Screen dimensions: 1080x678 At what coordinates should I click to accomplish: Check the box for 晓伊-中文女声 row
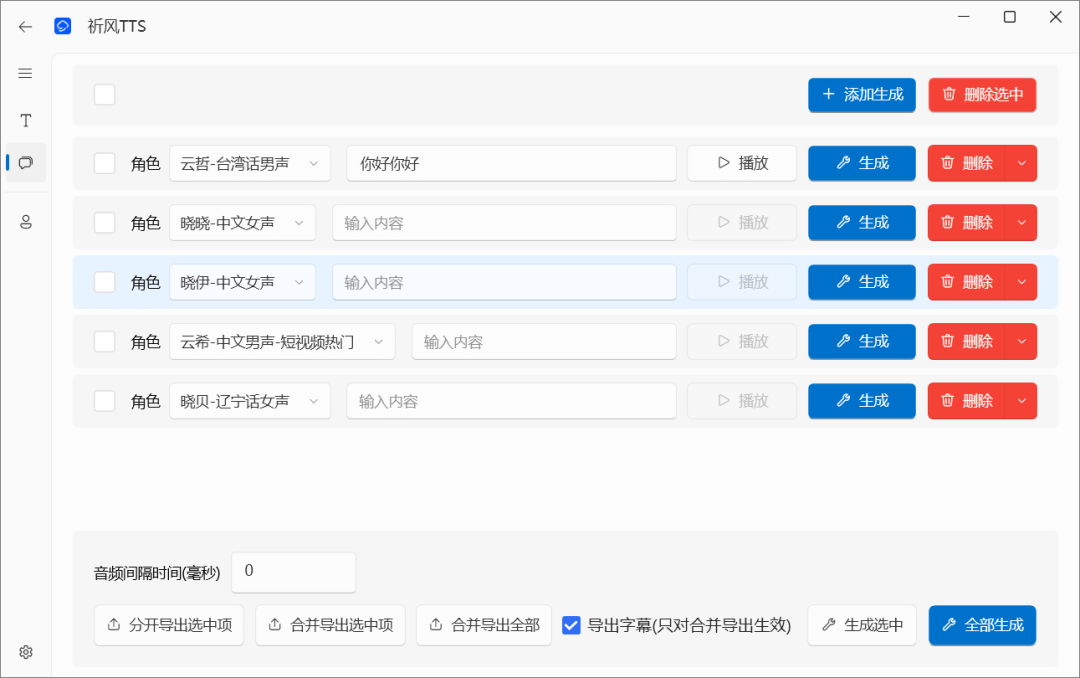(105, 282)
